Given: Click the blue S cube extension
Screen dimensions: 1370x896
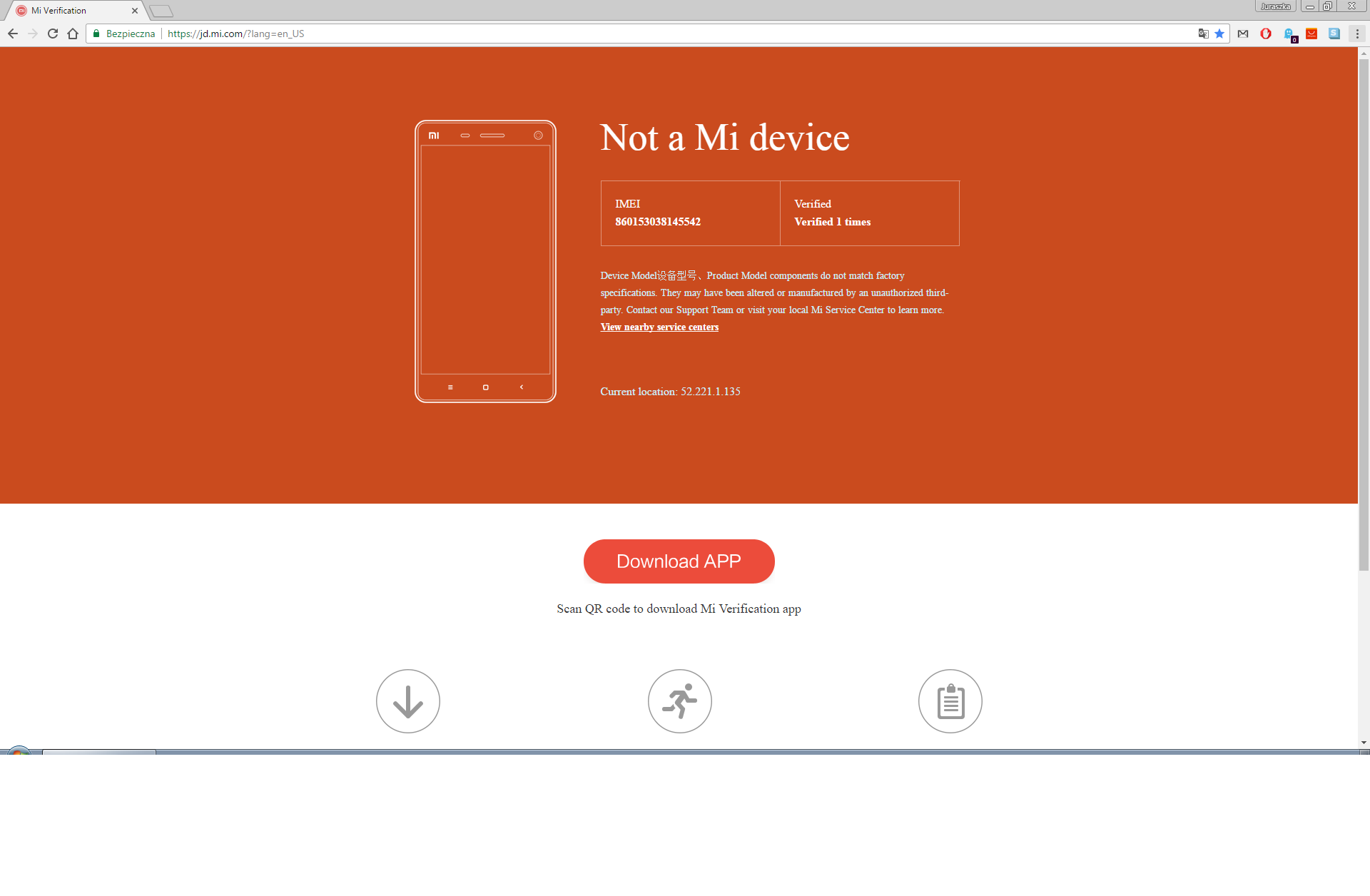Looking at the screenshot, I should coord(1334,34).
